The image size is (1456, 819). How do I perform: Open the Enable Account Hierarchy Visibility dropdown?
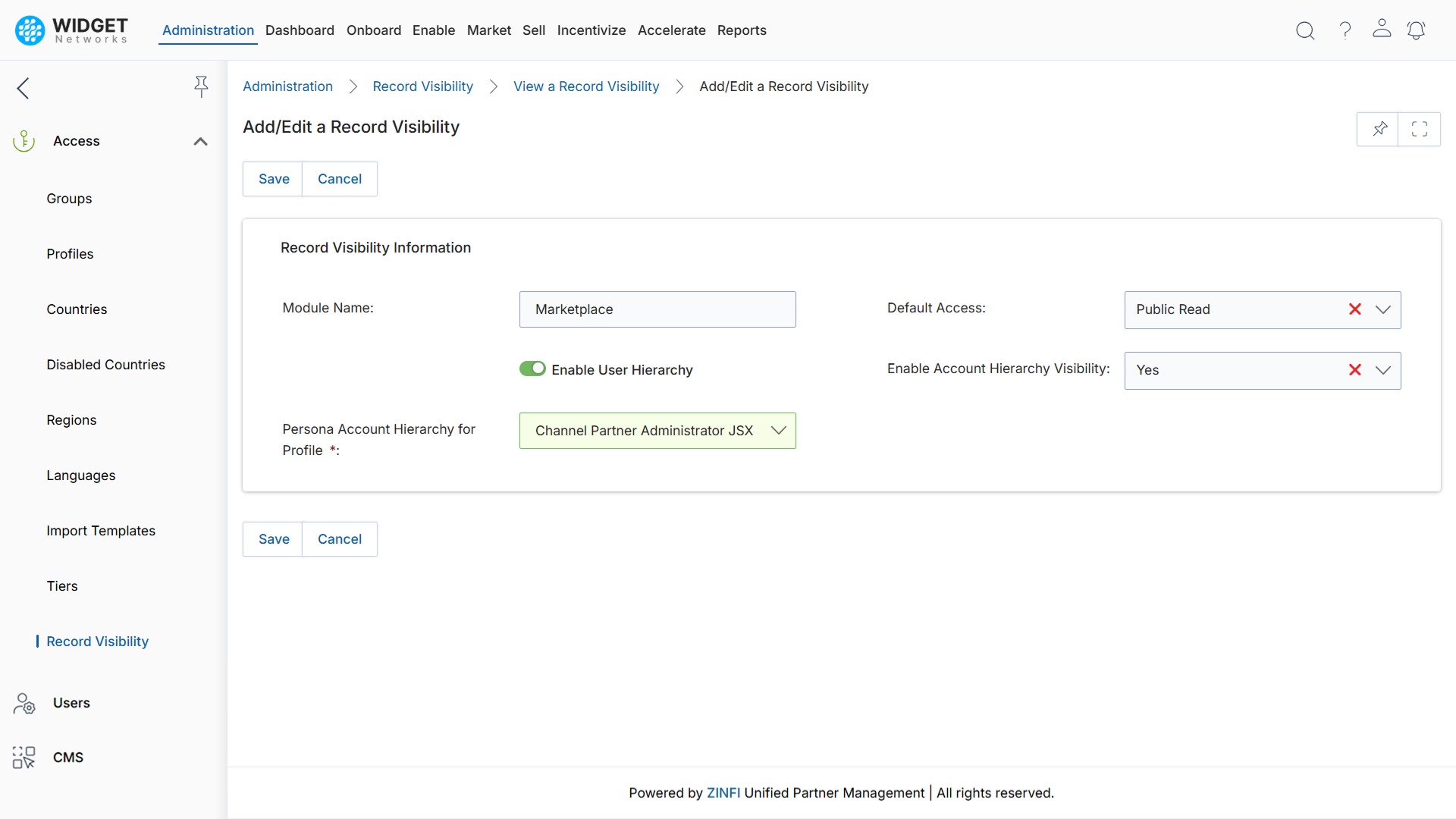1384,370
